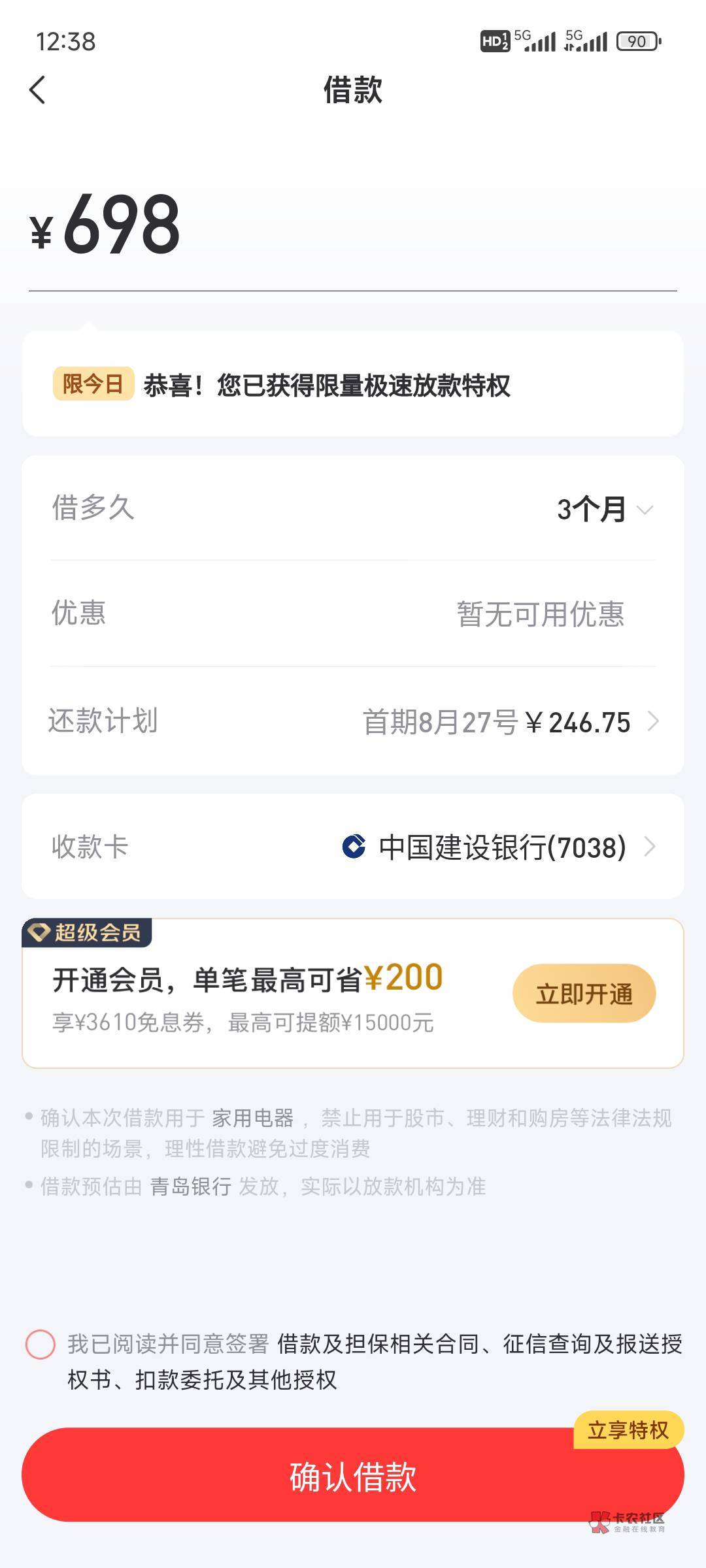Open the 还款计划 repayment plan row
The image size is (706, 1568).
[x=353, y=721]
